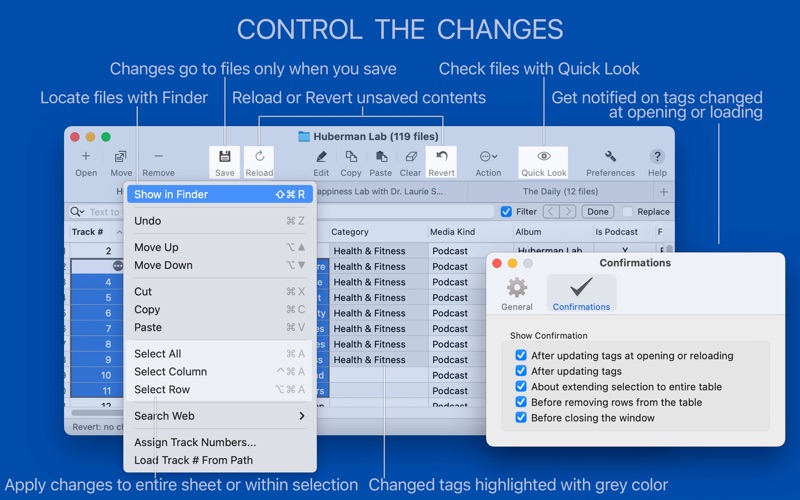
Task: Choose Select All menu item
Action: 219,354
